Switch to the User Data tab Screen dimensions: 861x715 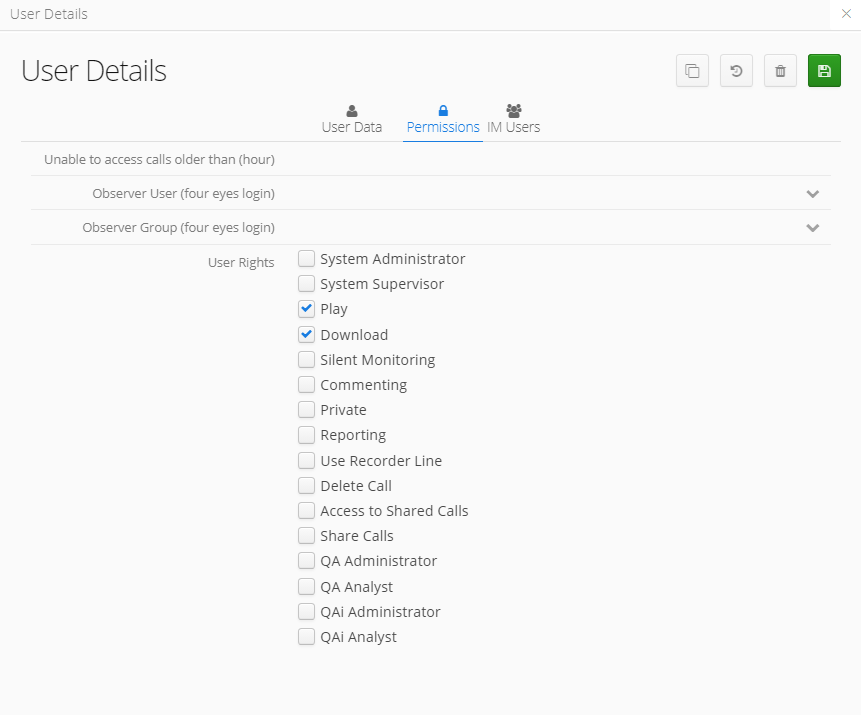click(351, 119)
